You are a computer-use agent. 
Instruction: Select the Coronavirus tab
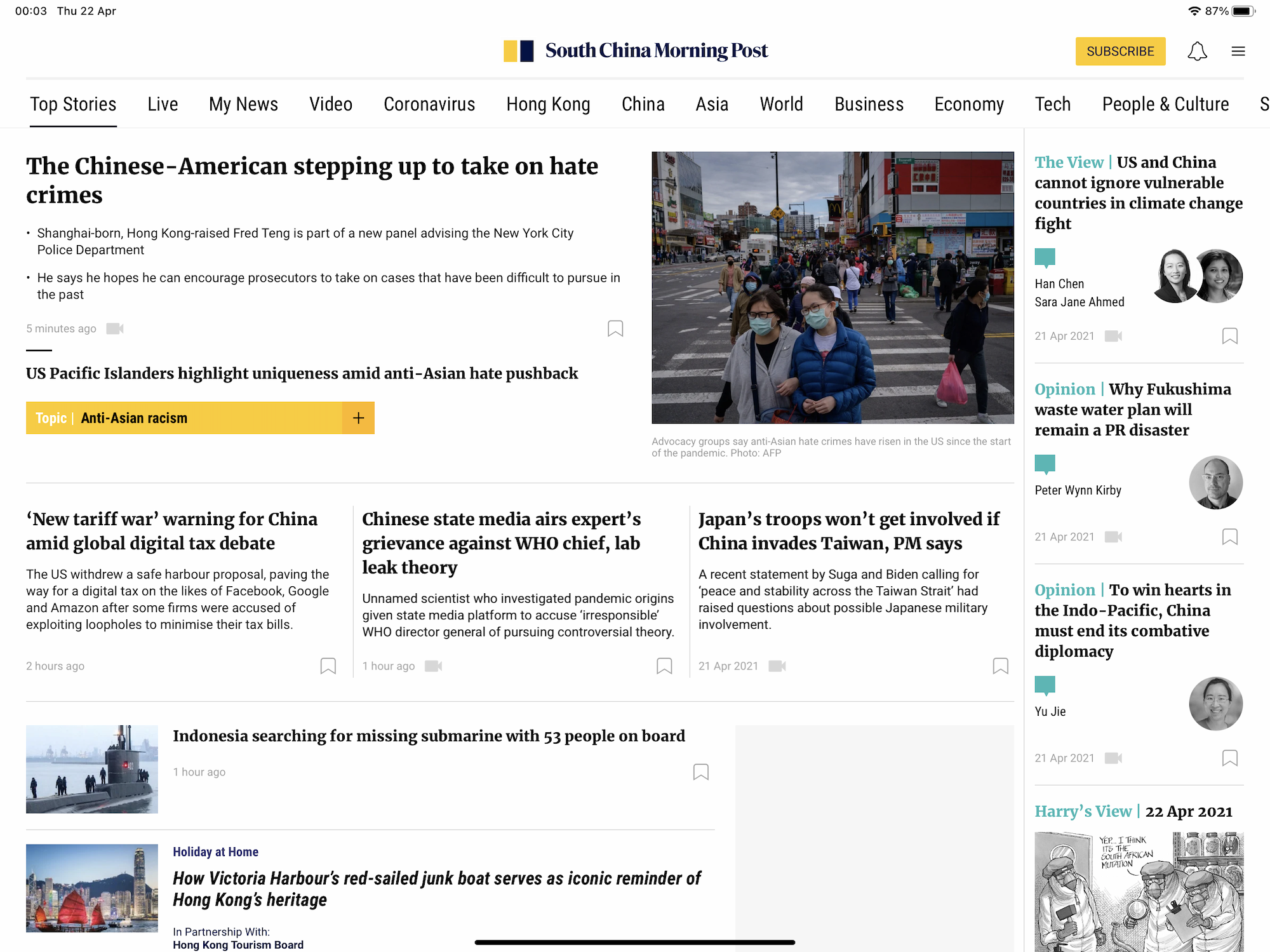click(429, 104)
